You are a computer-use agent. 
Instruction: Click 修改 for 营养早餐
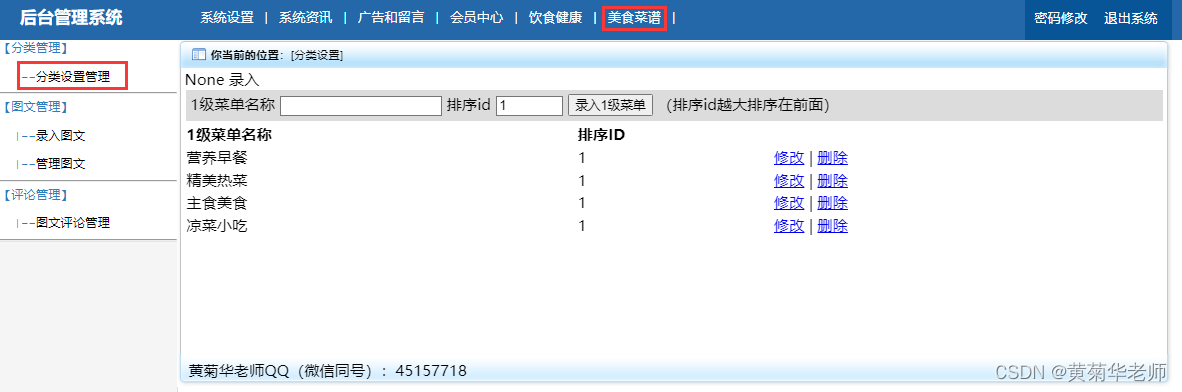click(789, 158)
